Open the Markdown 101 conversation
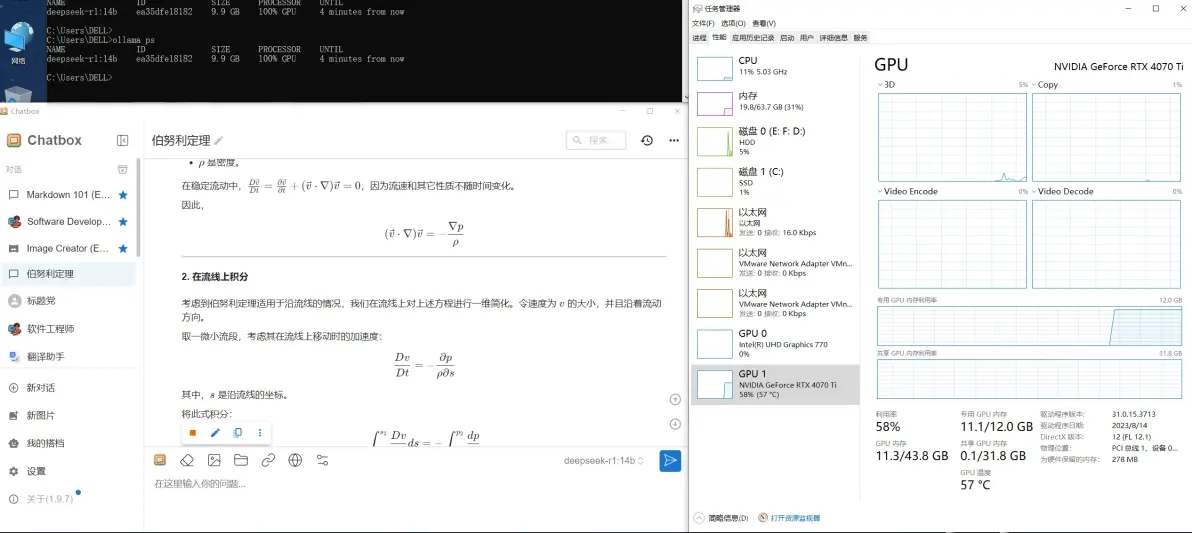1192x533 pixels. pos(68,195)
